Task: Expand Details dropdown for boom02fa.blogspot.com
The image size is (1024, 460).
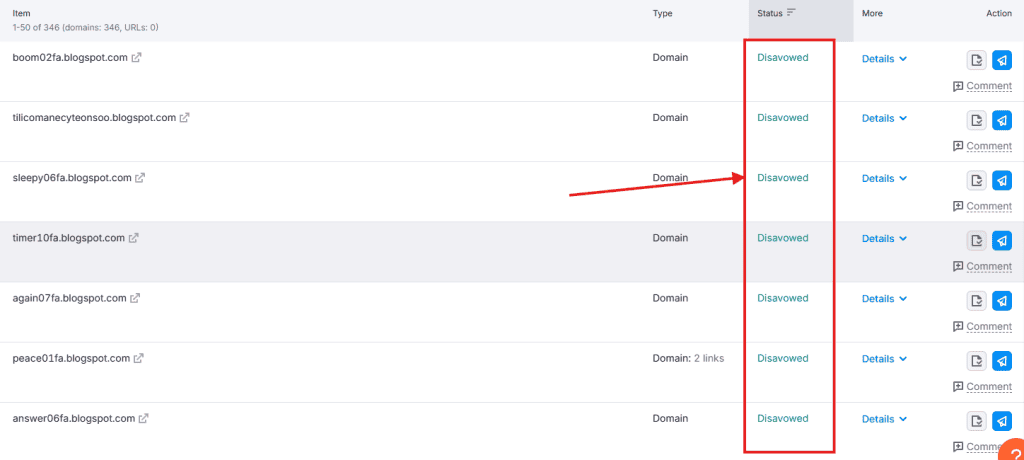Action: pyautogui.click(x=884, y=59)
